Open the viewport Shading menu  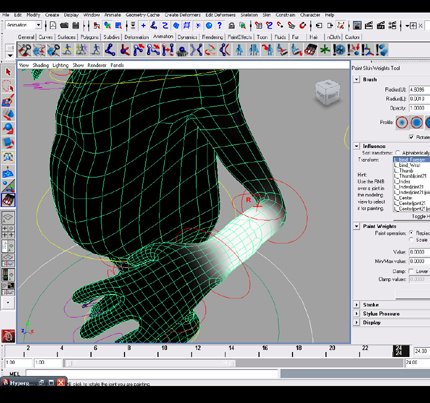[x=41, y=65]
